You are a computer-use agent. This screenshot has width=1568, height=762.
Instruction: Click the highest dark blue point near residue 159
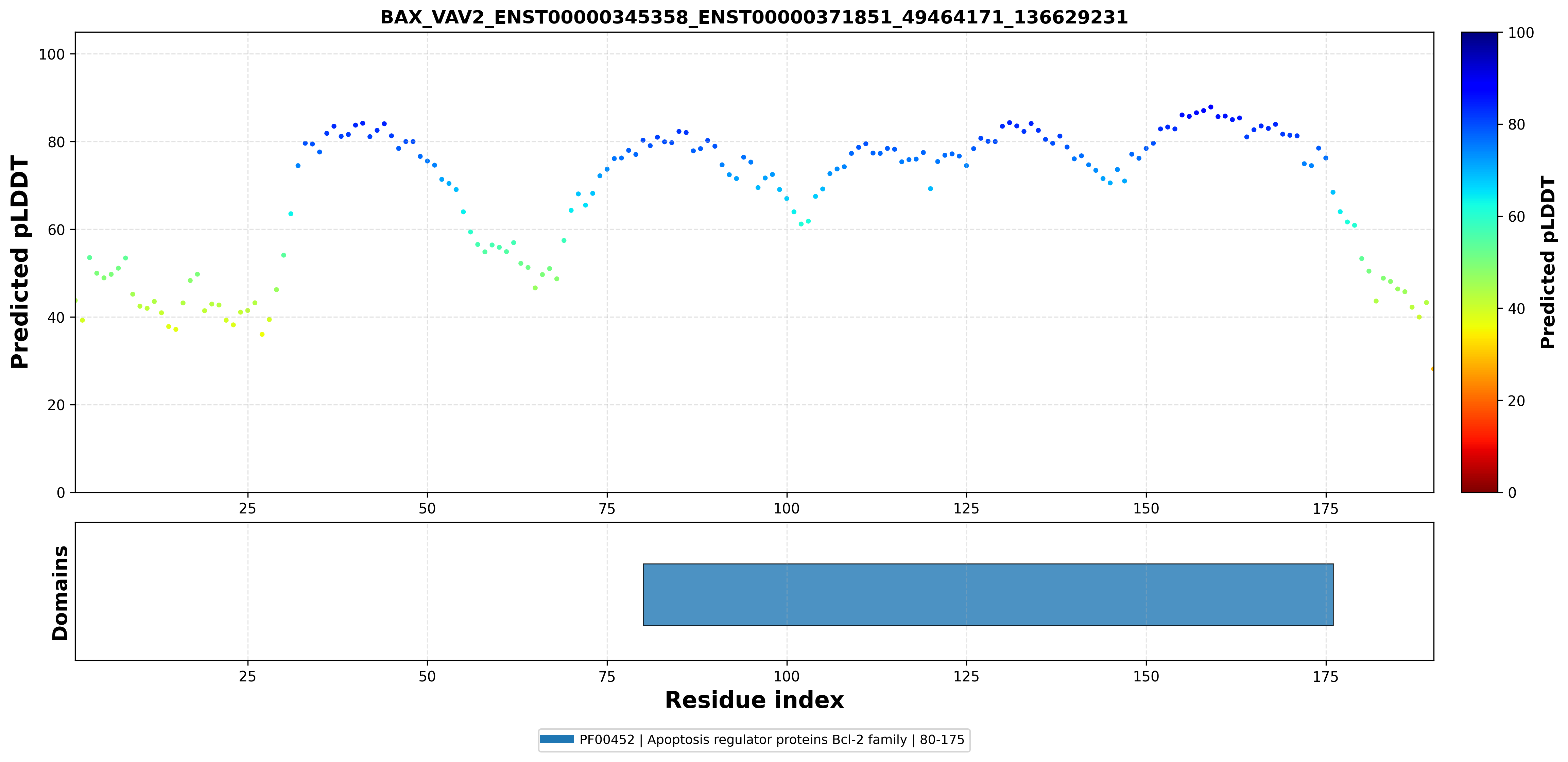(1210, 107)
